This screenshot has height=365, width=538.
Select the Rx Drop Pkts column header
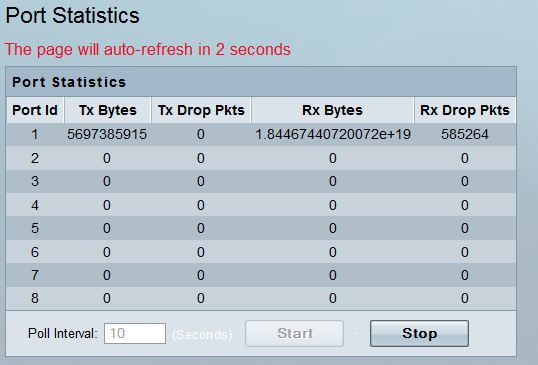pos(465,110)
